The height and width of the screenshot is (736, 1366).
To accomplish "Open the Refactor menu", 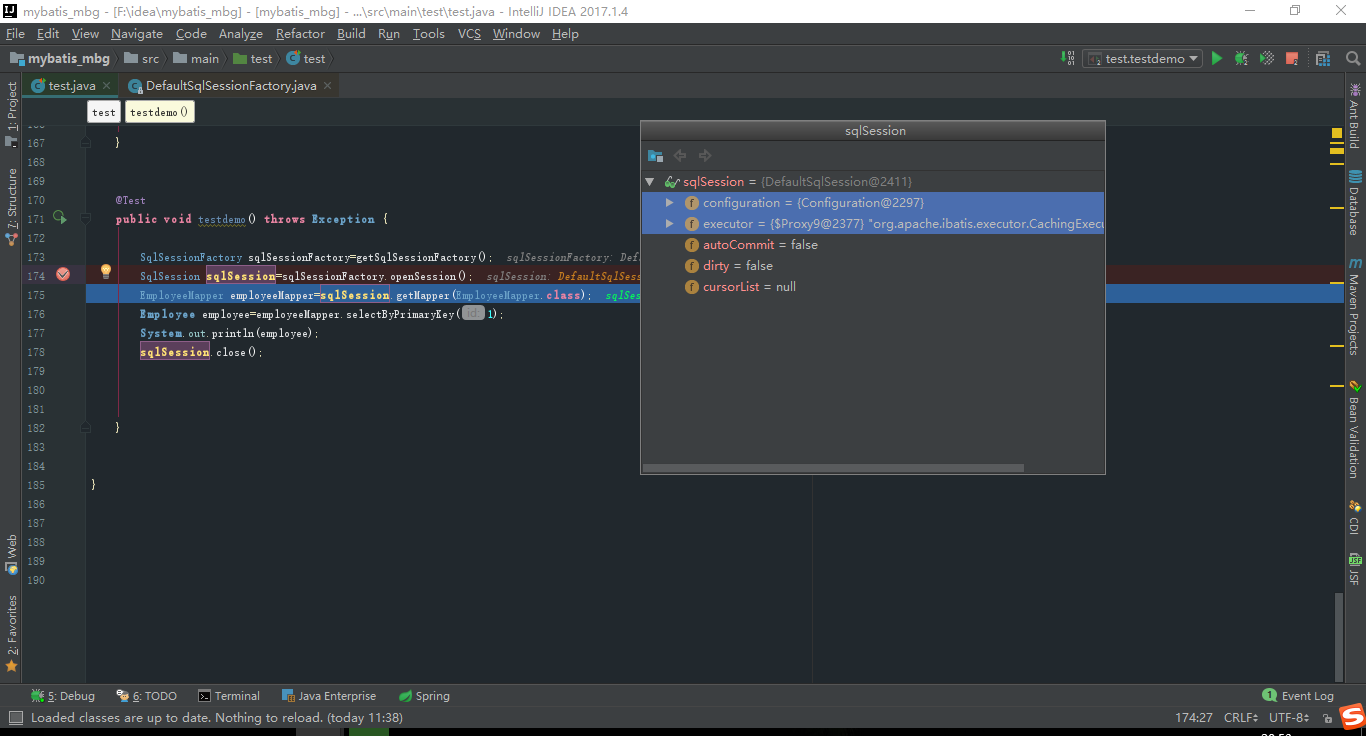I will pos(300,33).
